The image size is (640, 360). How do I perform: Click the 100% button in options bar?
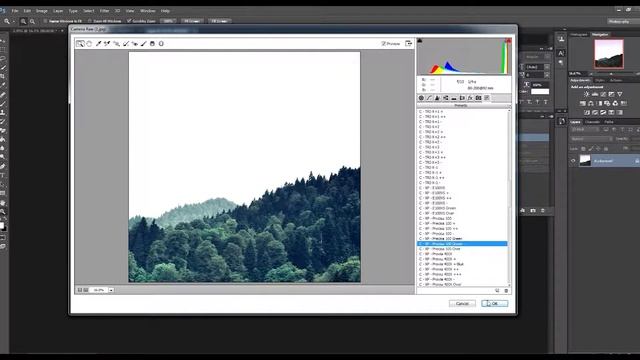pos(169,21)
